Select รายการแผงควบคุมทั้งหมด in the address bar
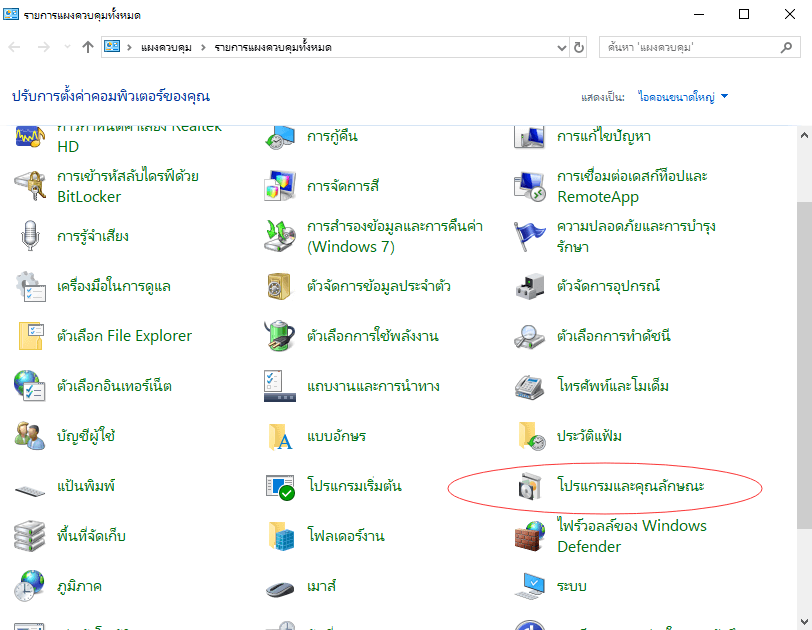812x630 pixels. pos(272,46)
